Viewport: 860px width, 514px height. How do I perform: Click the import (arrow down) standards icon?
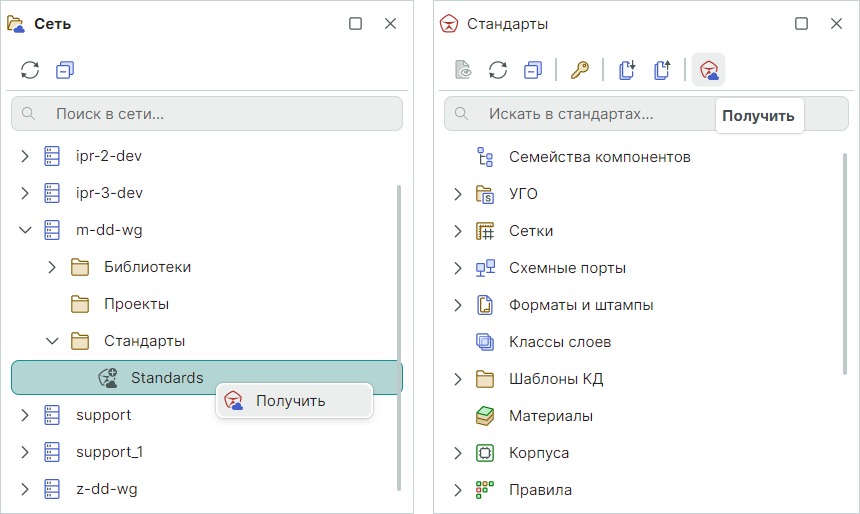coord(627,70)
